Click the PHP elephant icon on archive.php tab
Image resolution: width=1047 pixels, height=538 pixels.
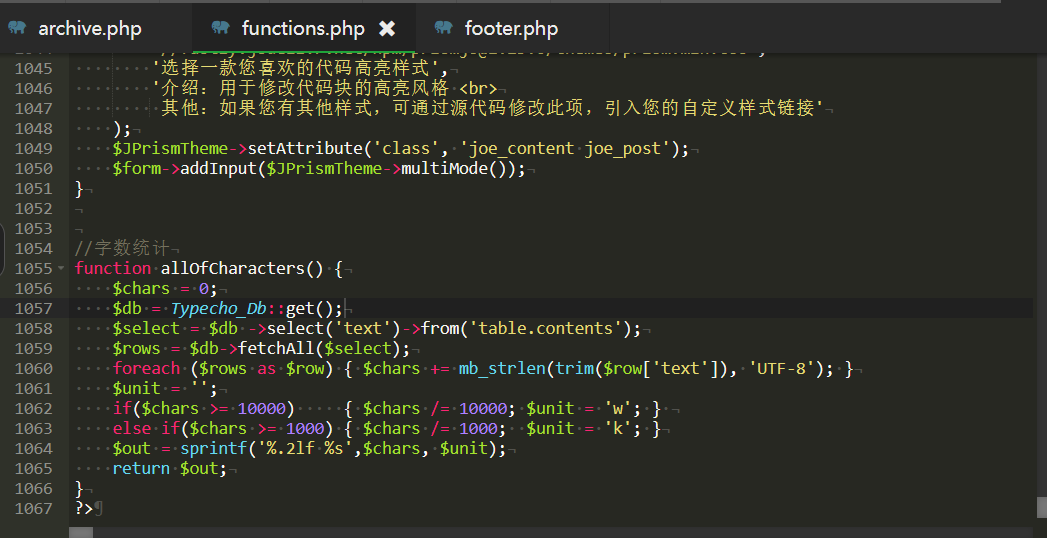click(17, 28)
